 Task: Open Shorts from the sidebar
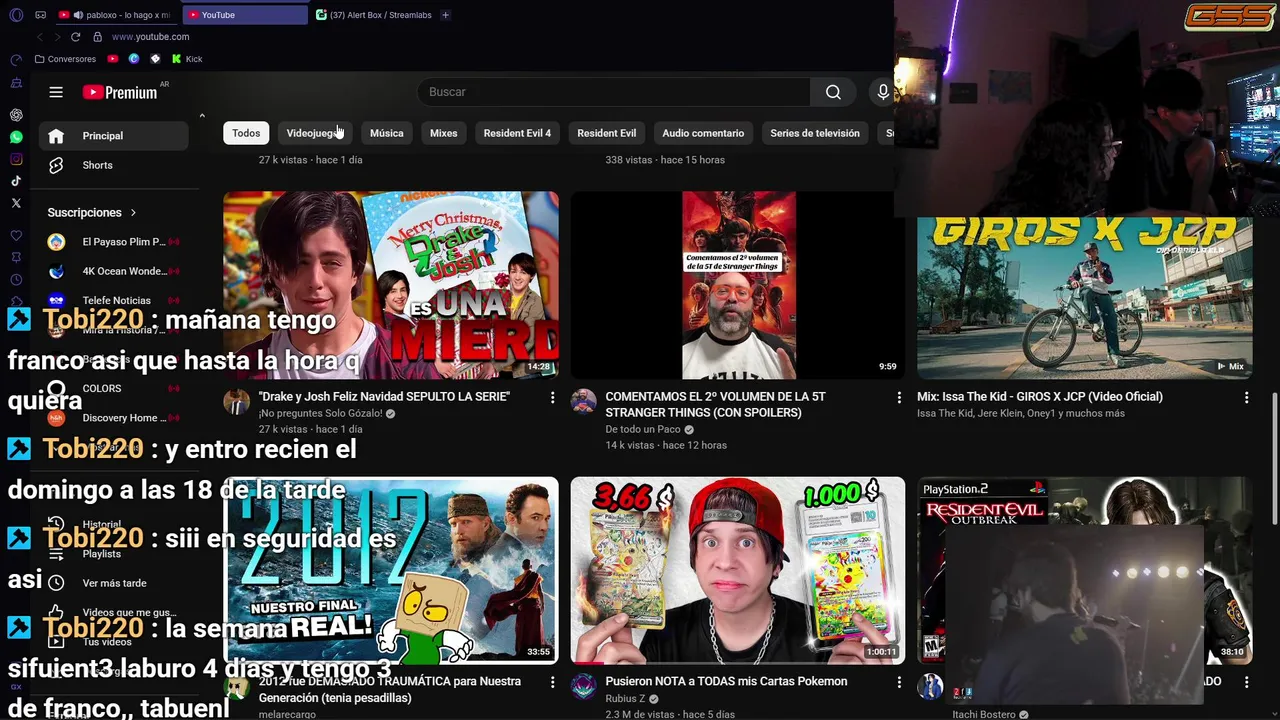coord(113,165)
